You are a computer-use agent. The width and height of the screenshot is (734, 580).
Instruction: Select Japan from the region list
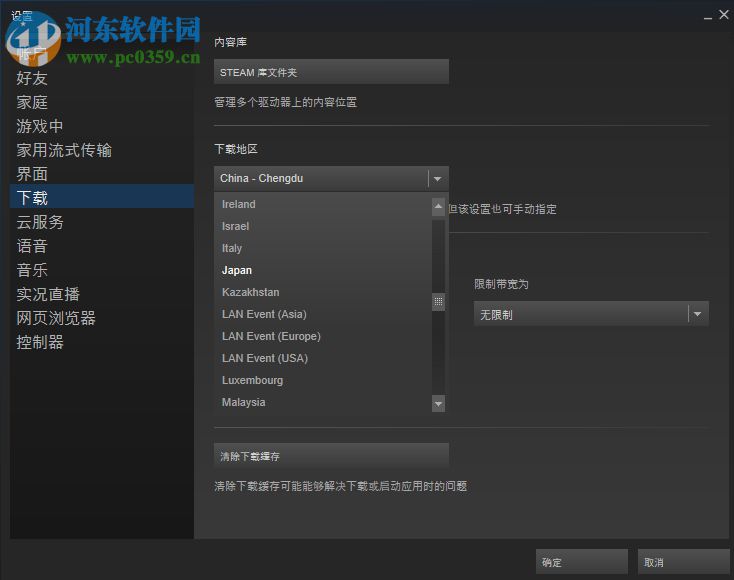[x=323, y=270]
